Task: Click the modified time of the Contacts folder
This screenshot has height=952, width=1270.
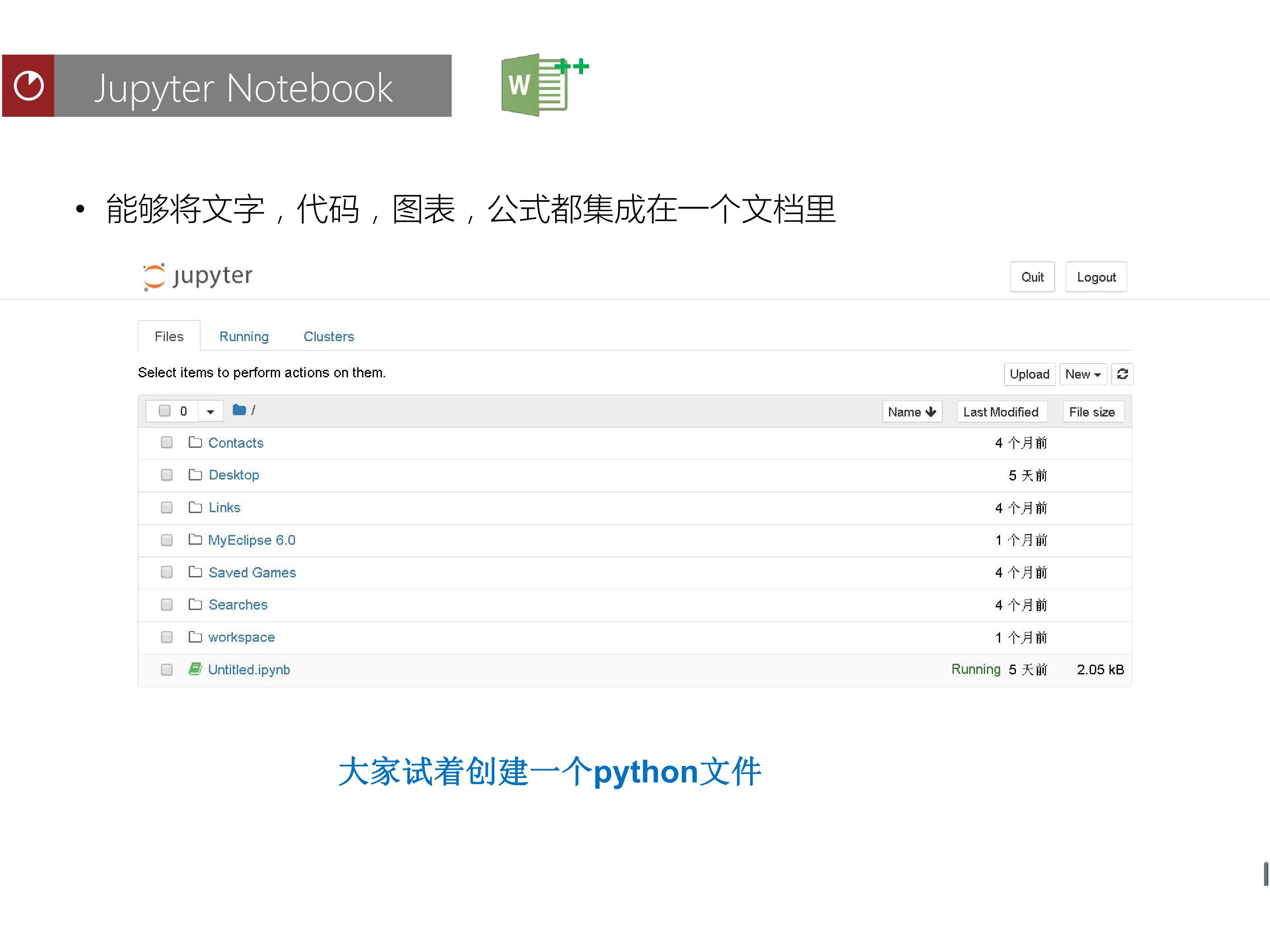Action: point(1021,443)
